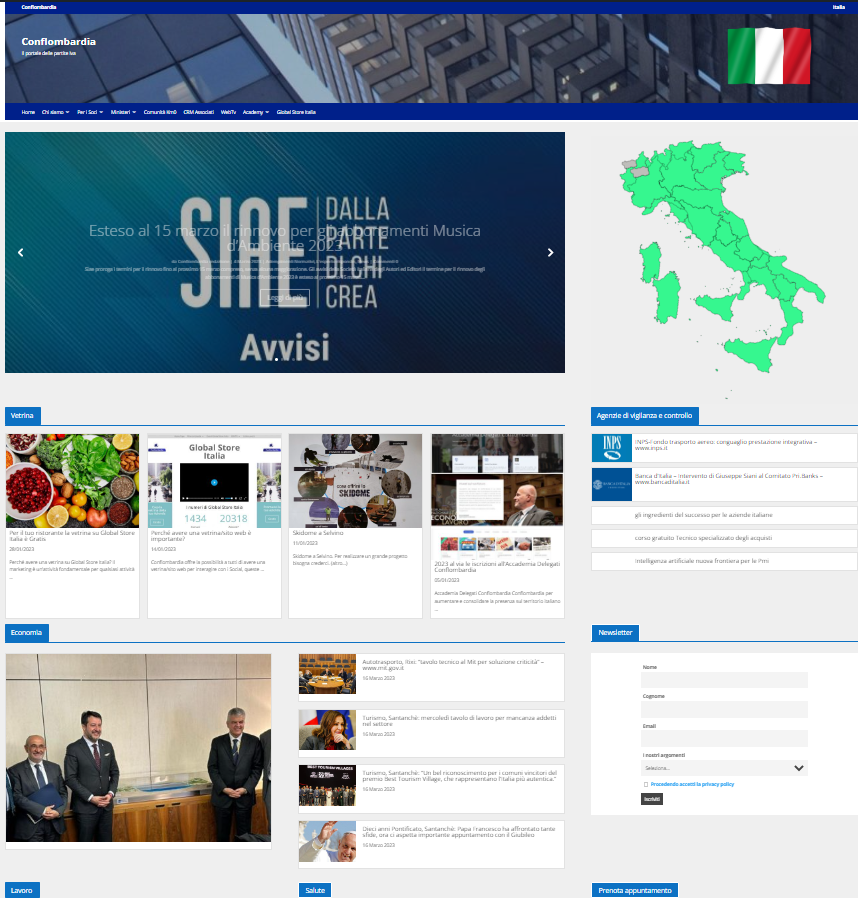The image size is (858, 898).
Task: Open the thumbnail of the woman beside a flag
Action: point(327,730)
